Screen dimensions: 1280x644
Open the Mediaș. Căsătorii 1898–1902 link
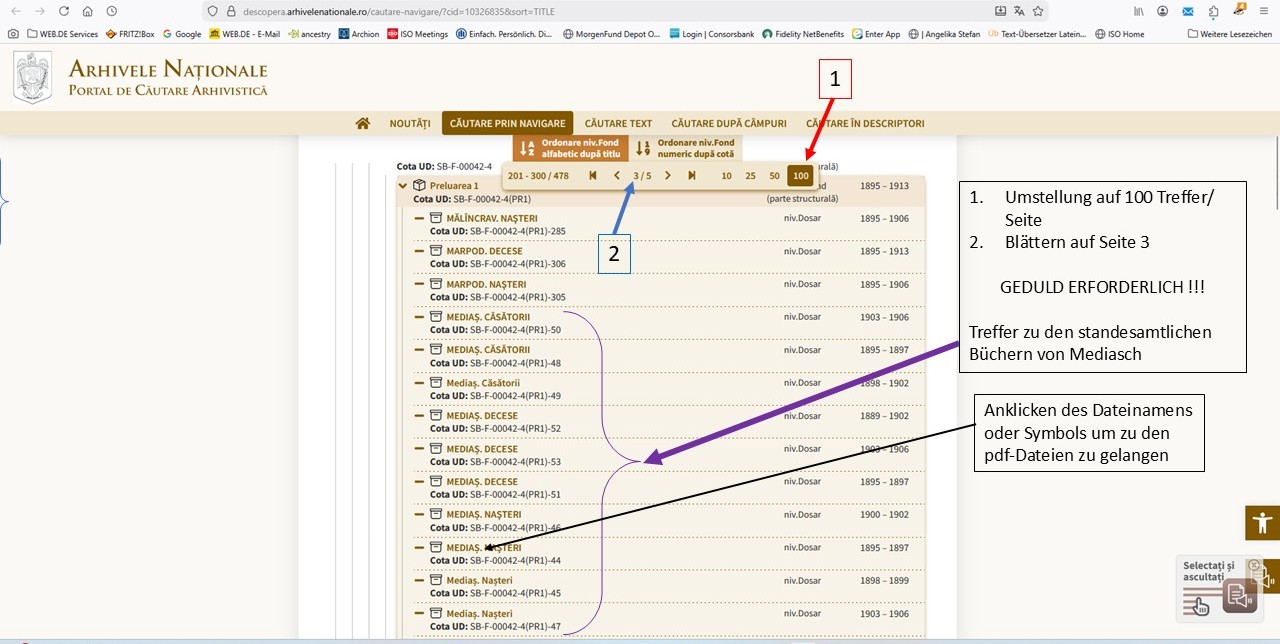(x=483, y=383)
